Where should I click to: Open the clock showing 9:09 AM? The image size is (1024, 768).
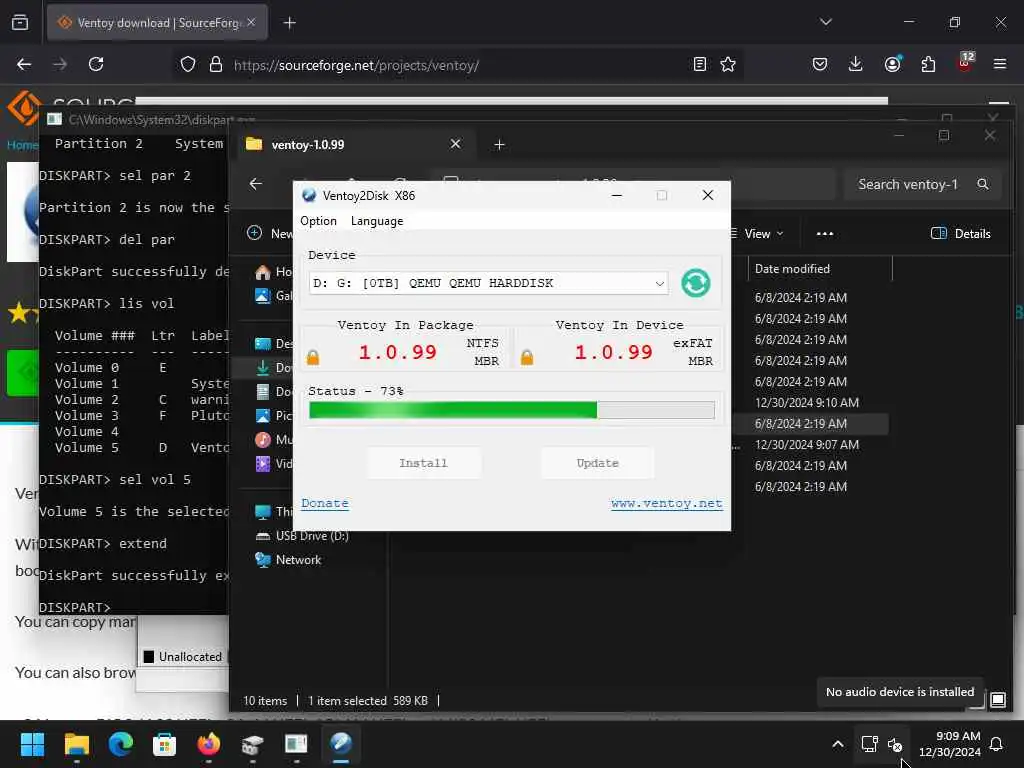point(950,744)
